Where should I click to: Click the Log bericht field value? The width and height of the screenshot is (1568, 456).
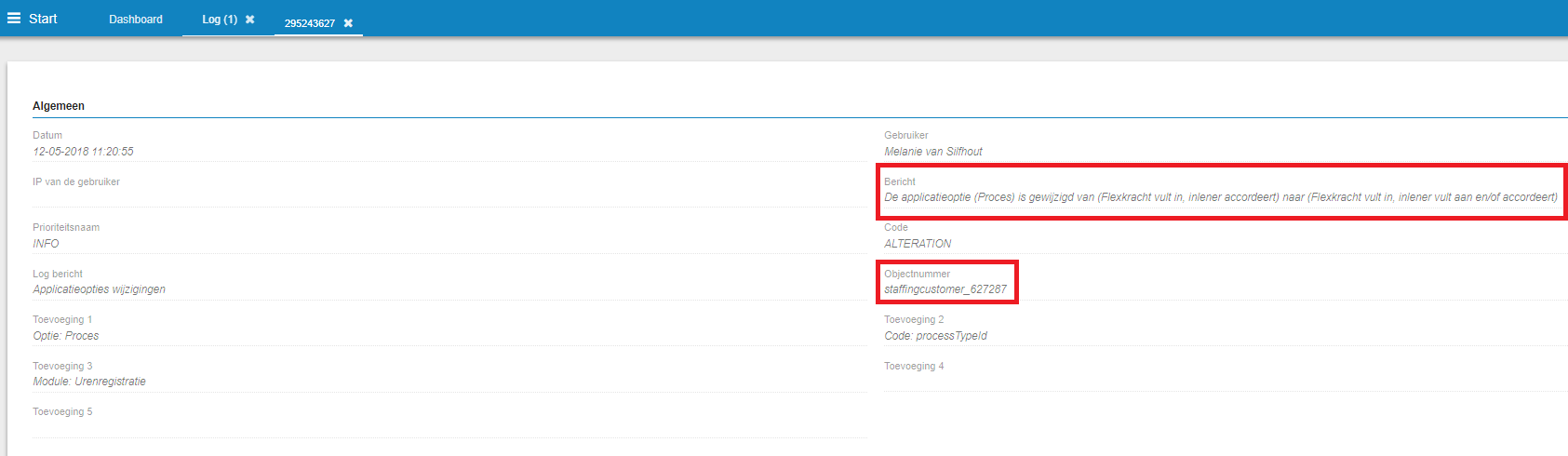click(x=99, y=289)
